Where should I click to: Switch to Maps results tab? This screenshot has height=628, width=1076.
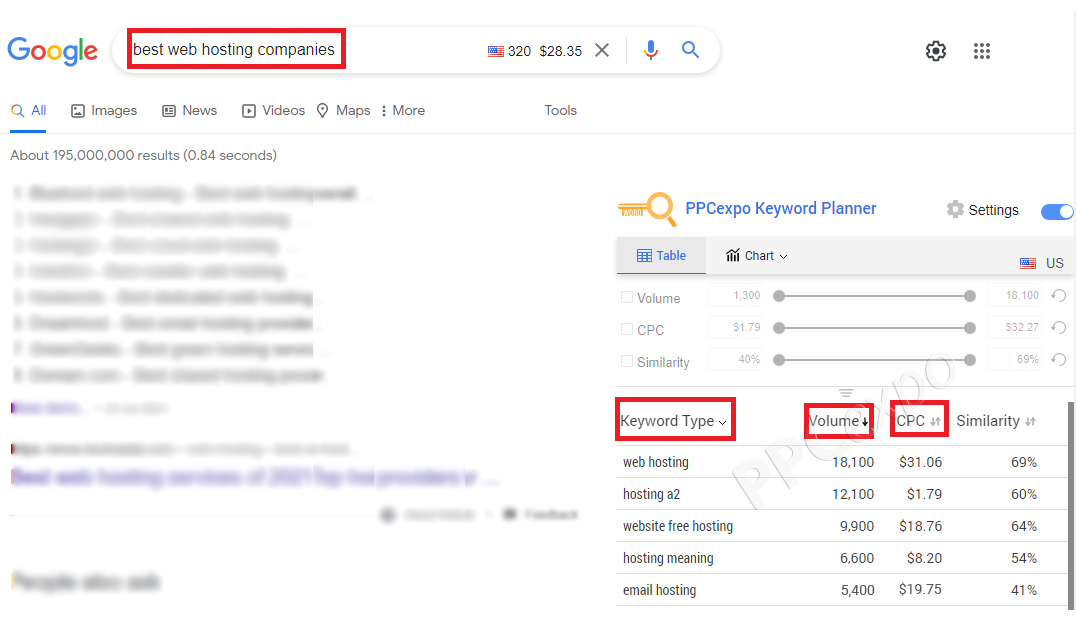point(343,111)
